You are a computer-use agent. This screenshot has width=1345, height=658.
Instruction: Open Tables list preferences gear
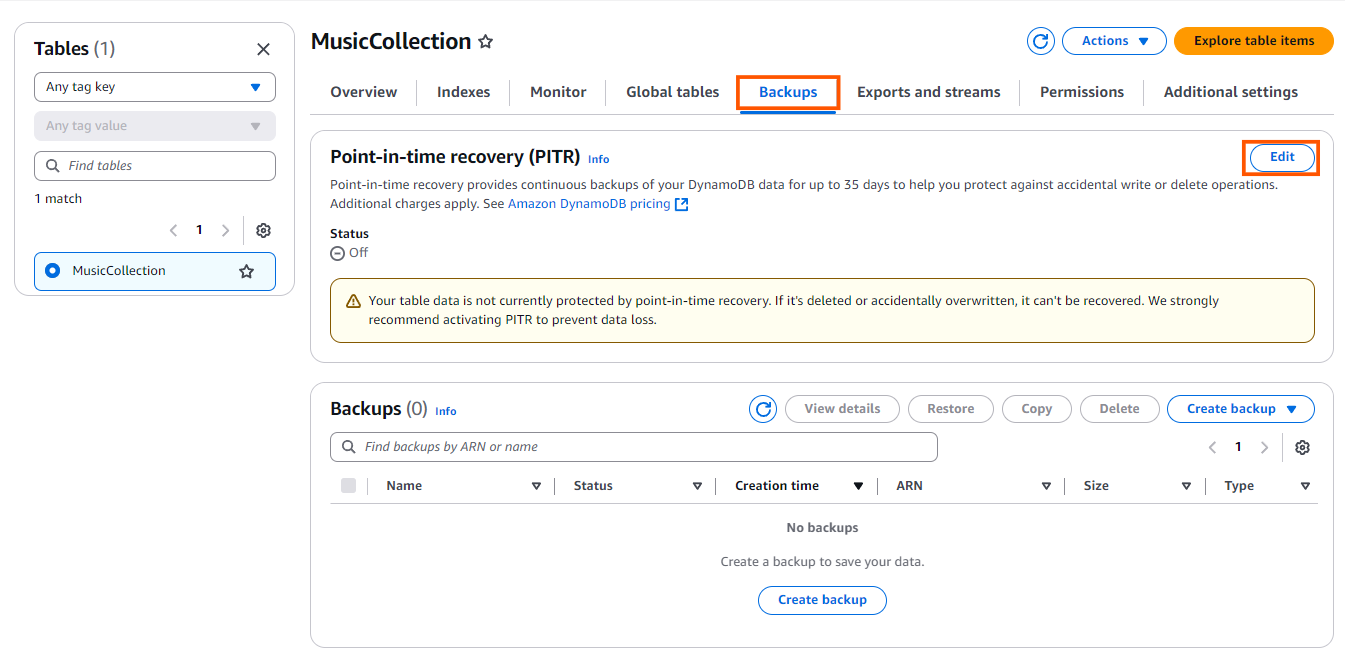coord(263,230)
